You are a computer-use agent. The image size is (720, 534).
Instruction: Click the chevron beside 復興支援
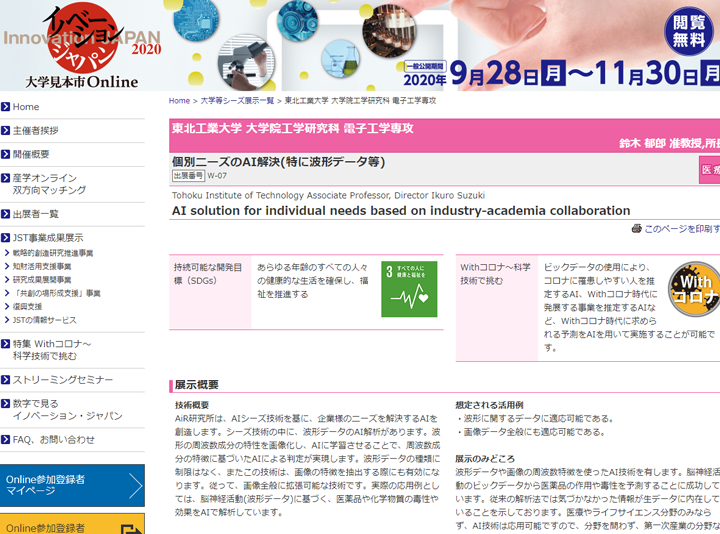click(7, 306)
